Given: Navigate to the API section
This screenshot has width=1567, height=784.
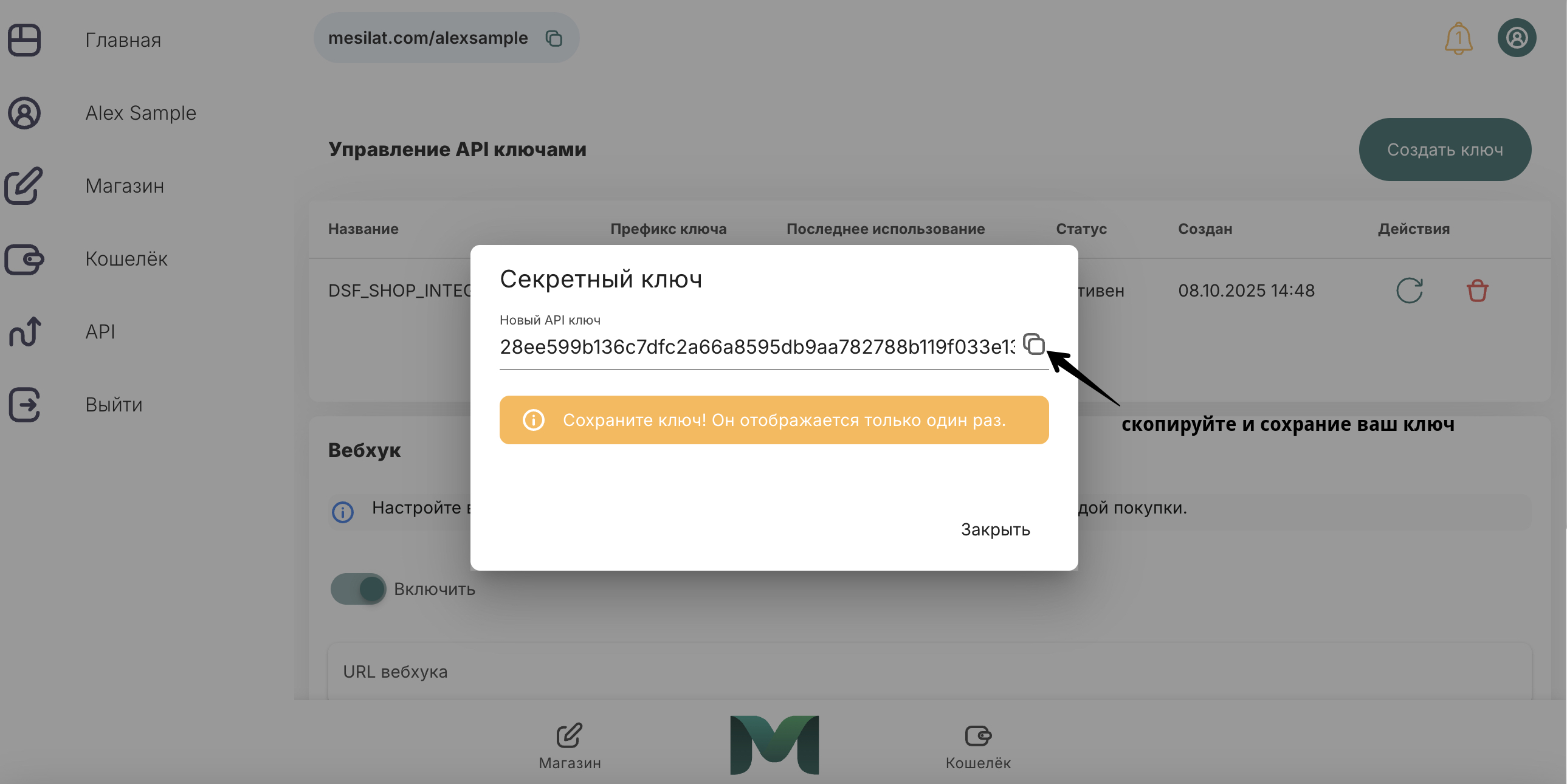Looking at the screenshot, I should (100, 332).
